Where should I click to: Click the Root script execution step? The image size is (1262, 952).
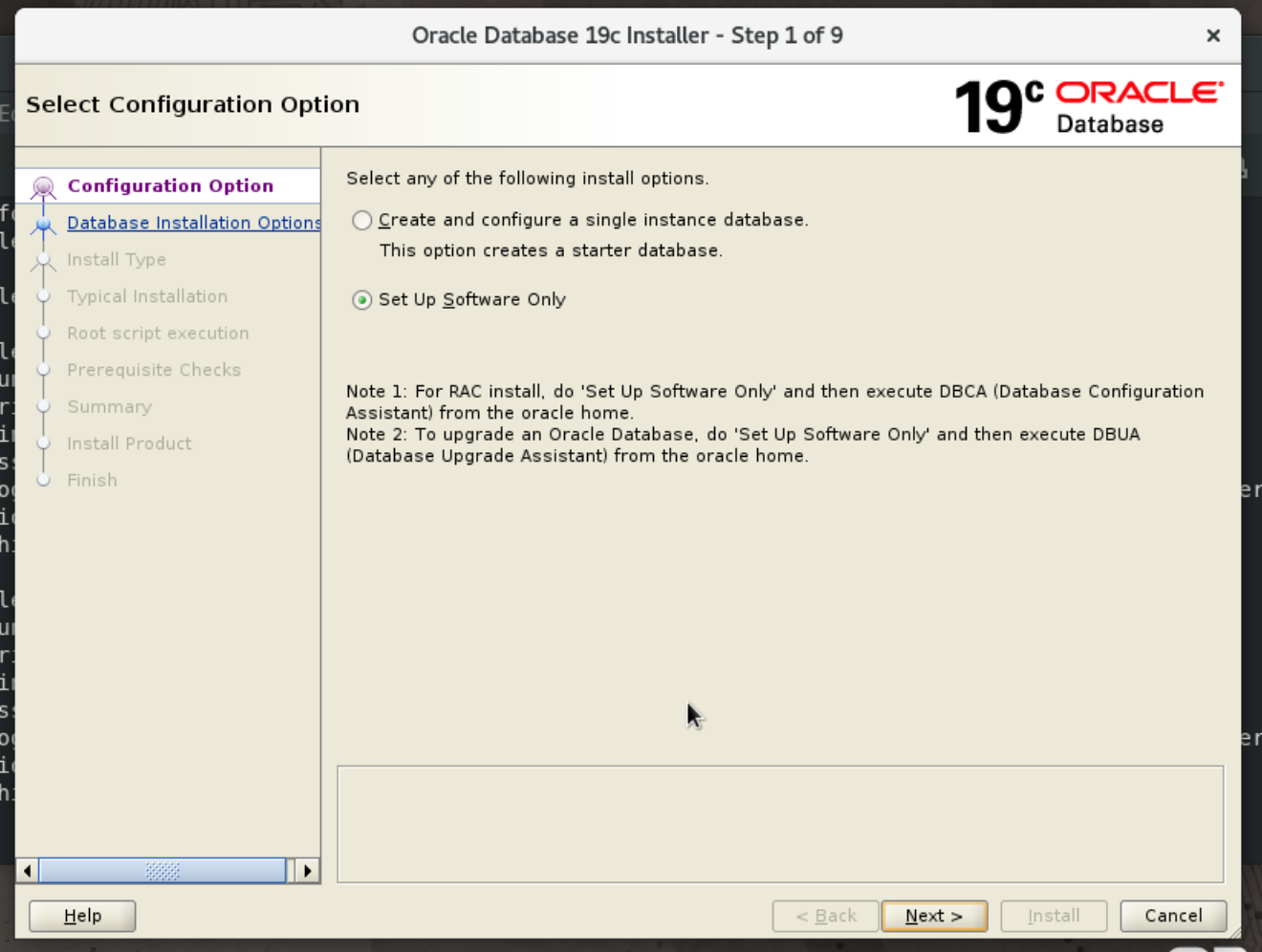coord(158,333)
